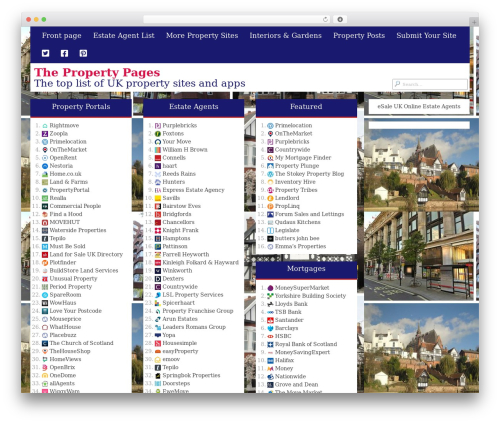Click the Barclays favicon icon
Viewport: 500px width, 423px height.
click(271, 328)
